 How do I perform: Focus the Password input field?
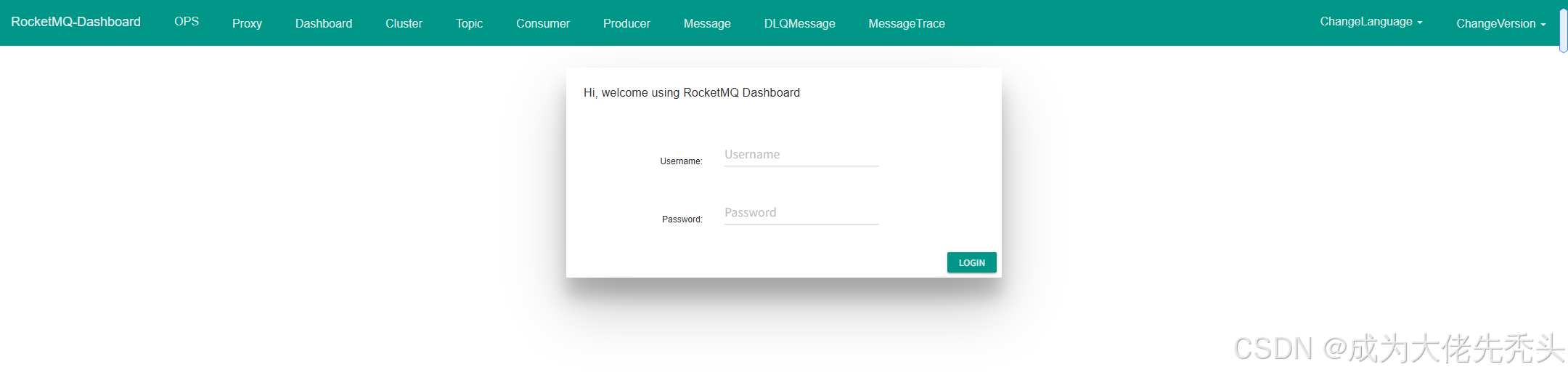tap(801, 213)
